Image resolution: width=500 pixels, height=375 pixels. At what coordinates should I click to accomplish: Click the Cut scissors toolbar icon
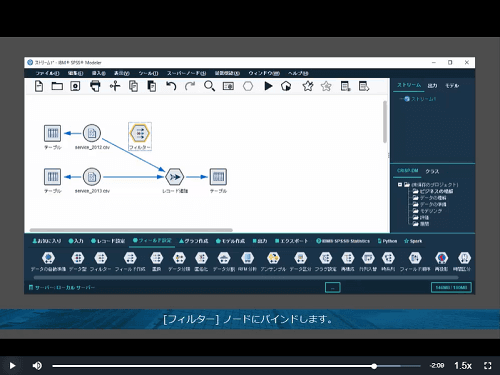115,86
